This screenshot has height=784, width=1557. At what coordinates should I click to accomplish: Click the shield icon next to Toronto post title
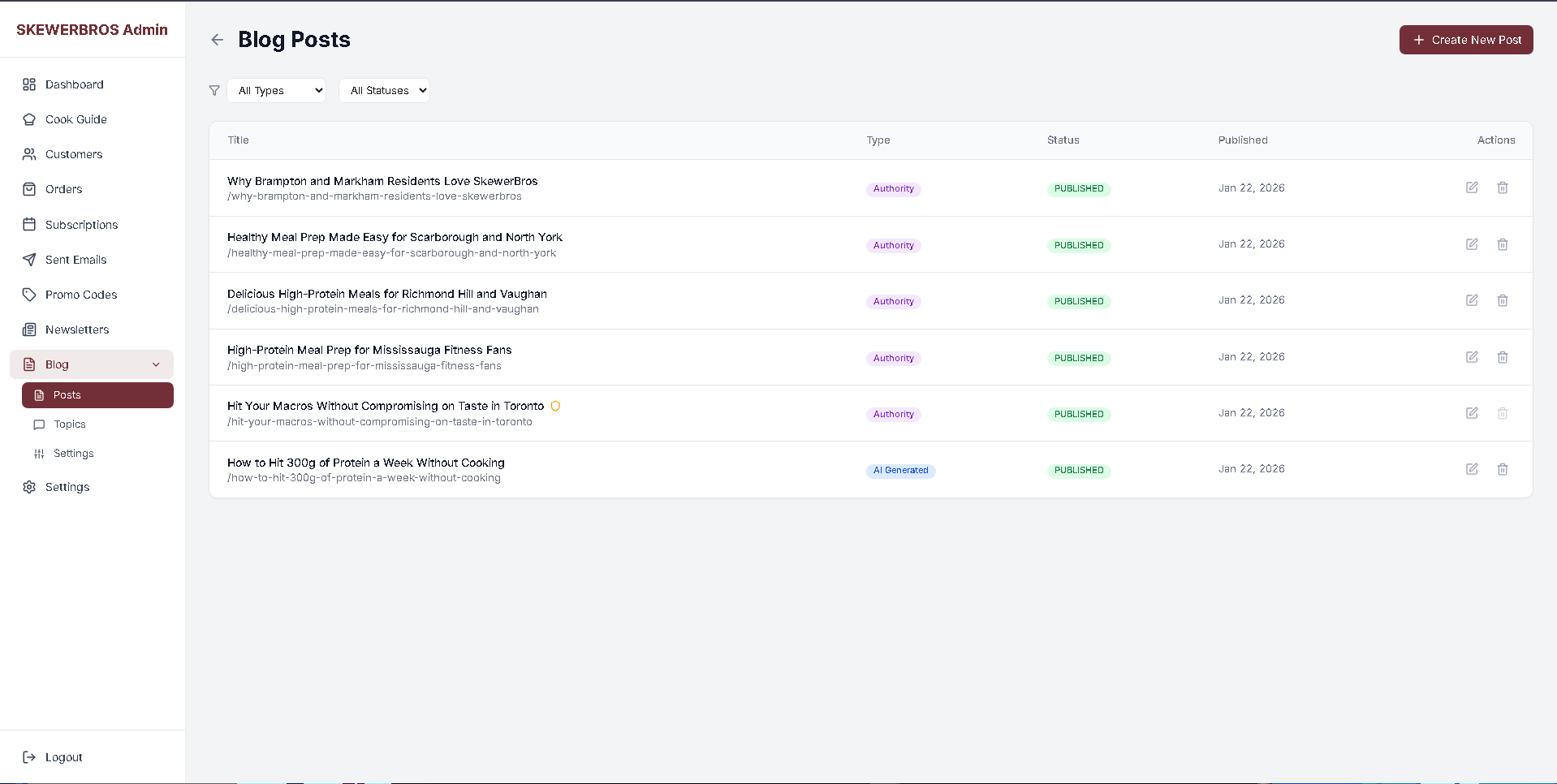click(x=555, y=407)
